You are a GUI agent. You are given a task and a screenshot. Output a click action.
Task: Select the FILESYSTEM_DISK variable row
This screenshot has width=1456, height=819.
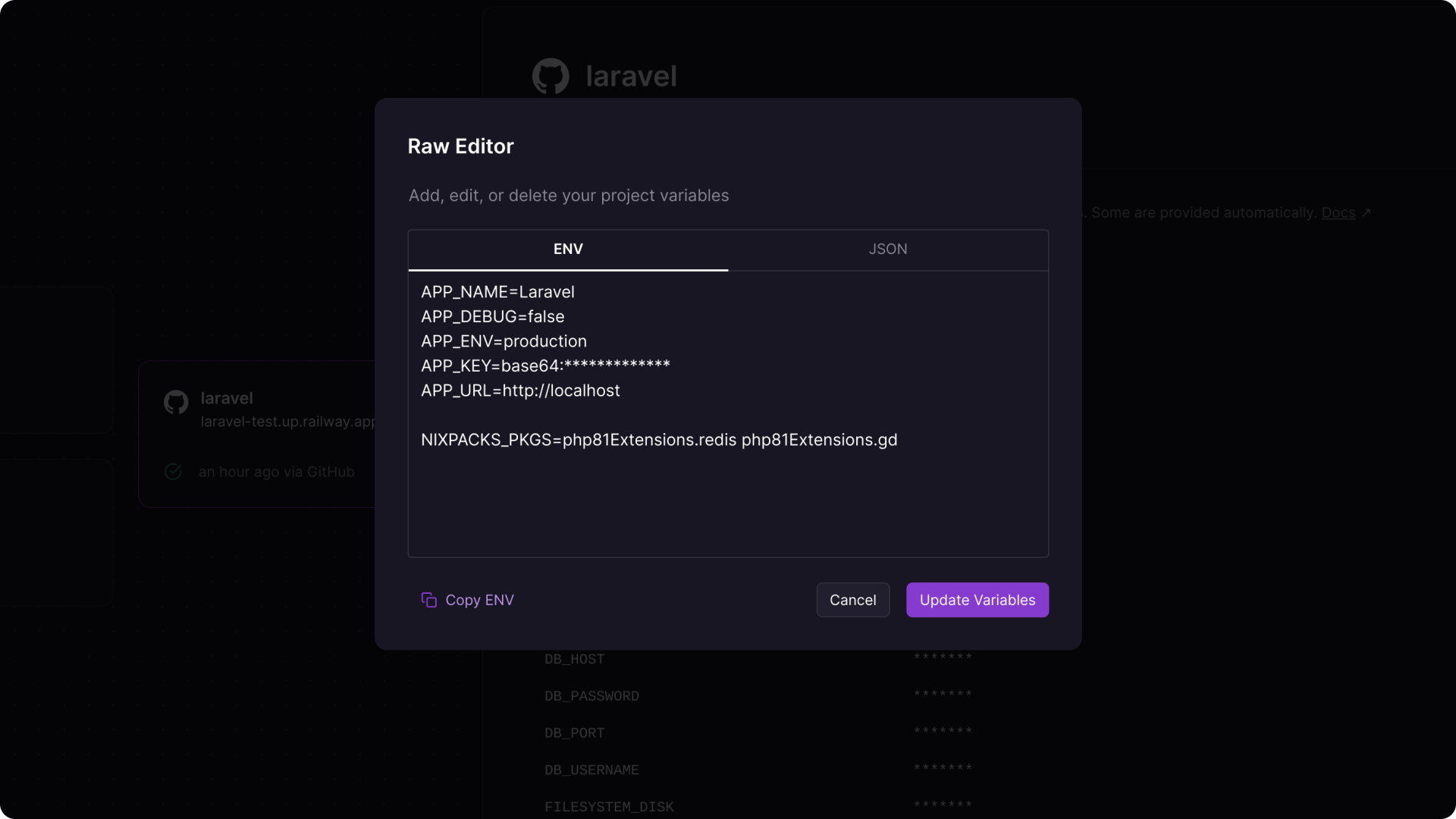(x=758, y=807)
